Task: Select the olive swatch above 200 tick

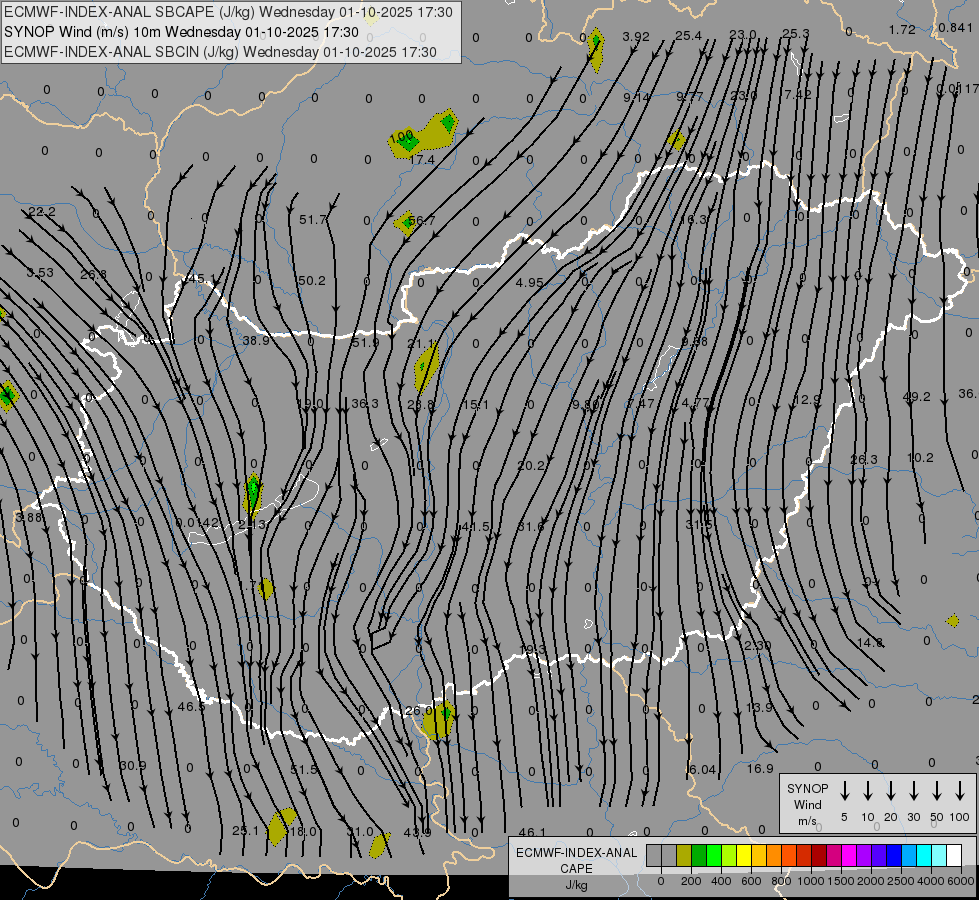Action: 684,856
